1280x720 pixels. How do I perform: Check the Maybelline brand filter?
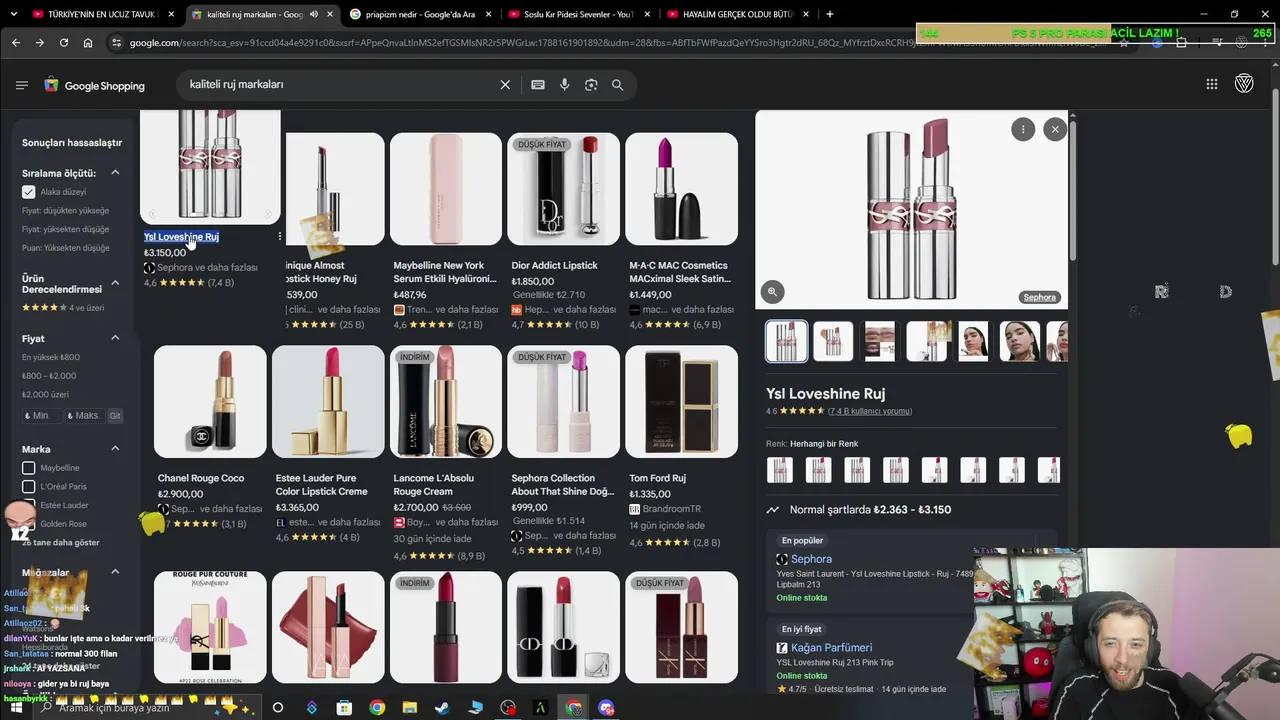(x=28, y=468)
